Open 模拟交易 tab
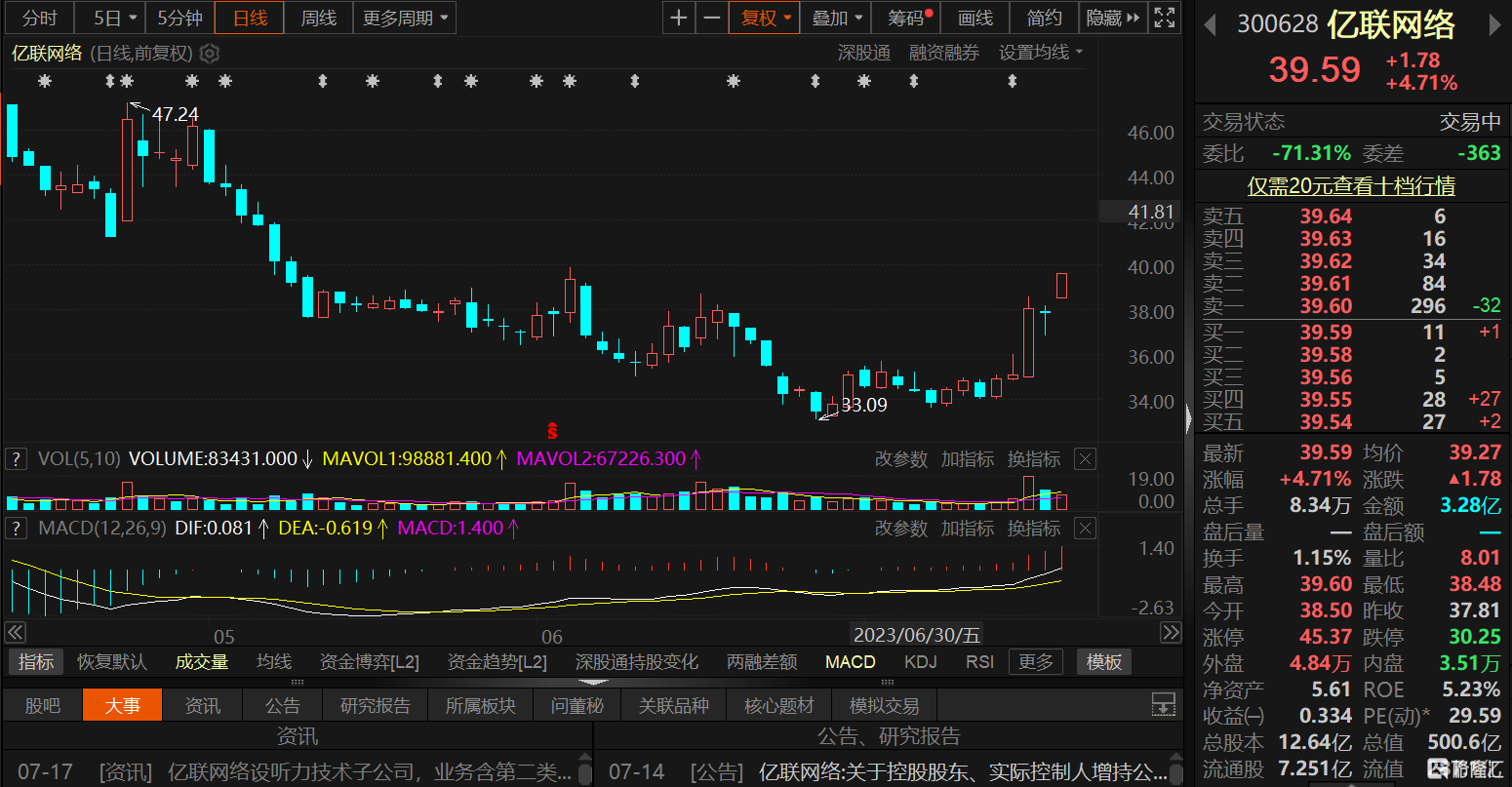Image resolution: width=1512 pixels, height=787 pixels. pos(884,705)
